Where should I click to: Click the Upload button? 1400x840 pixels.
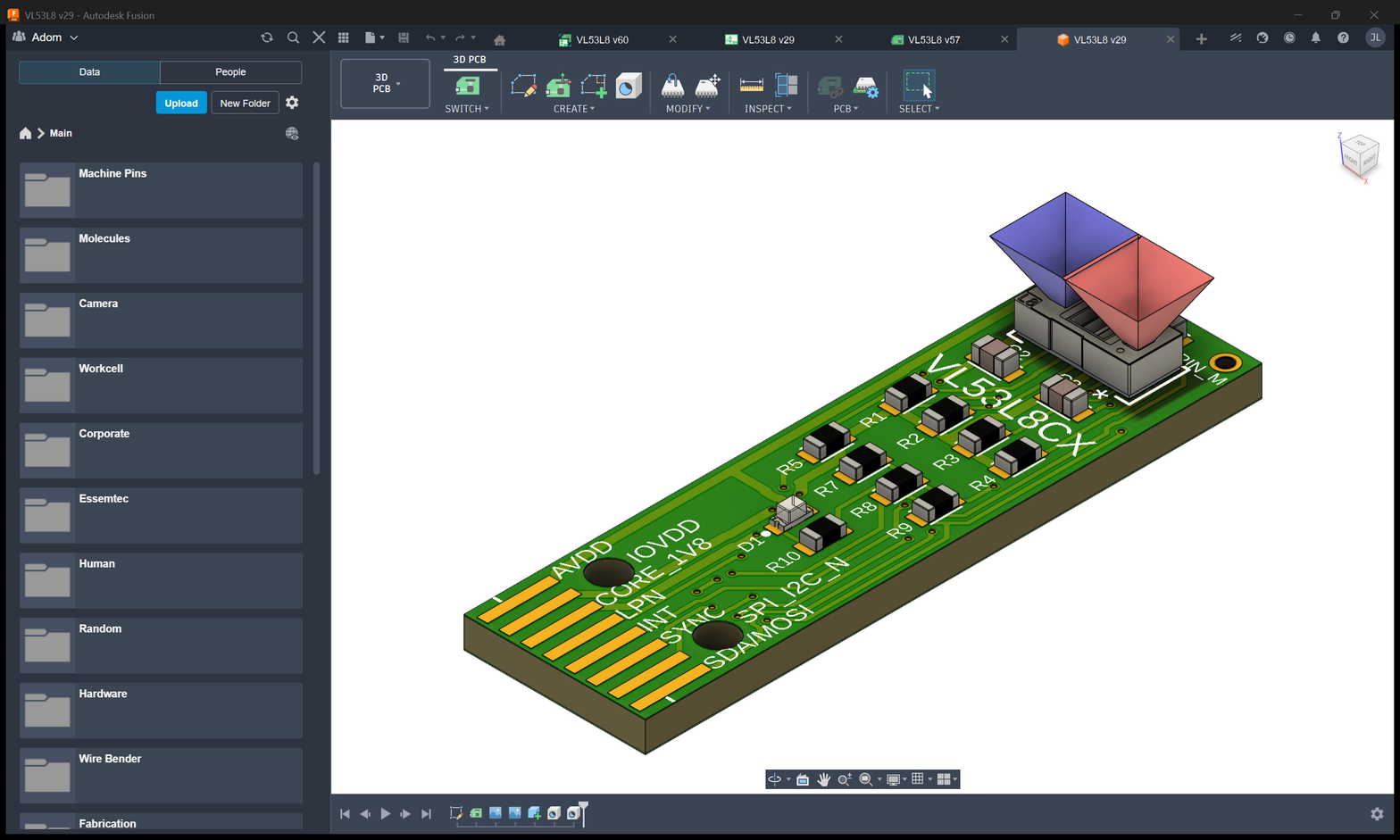tap(181, 103)
